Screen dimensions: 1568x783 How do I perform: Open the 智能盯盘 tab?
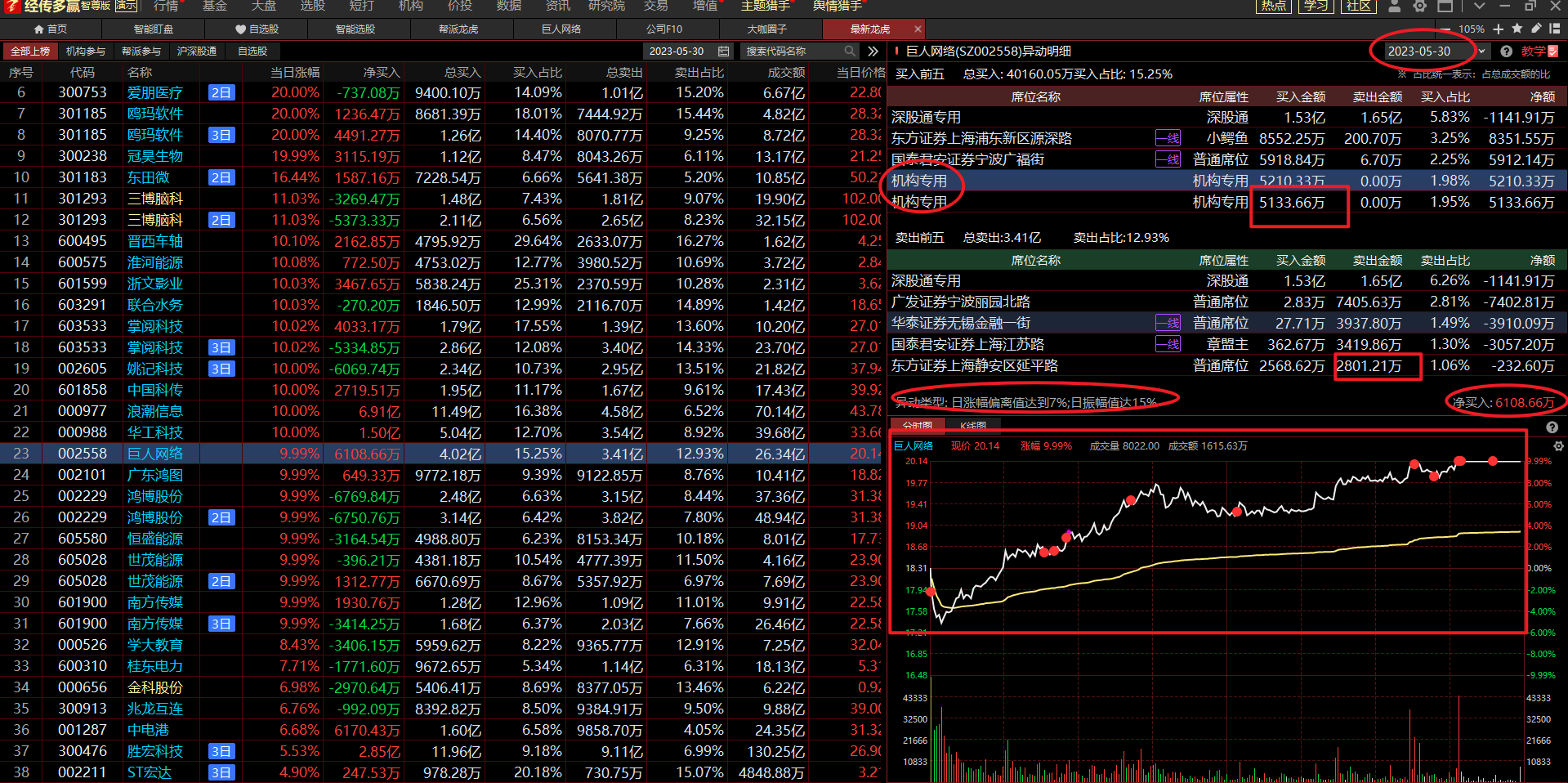pos(154,29)
